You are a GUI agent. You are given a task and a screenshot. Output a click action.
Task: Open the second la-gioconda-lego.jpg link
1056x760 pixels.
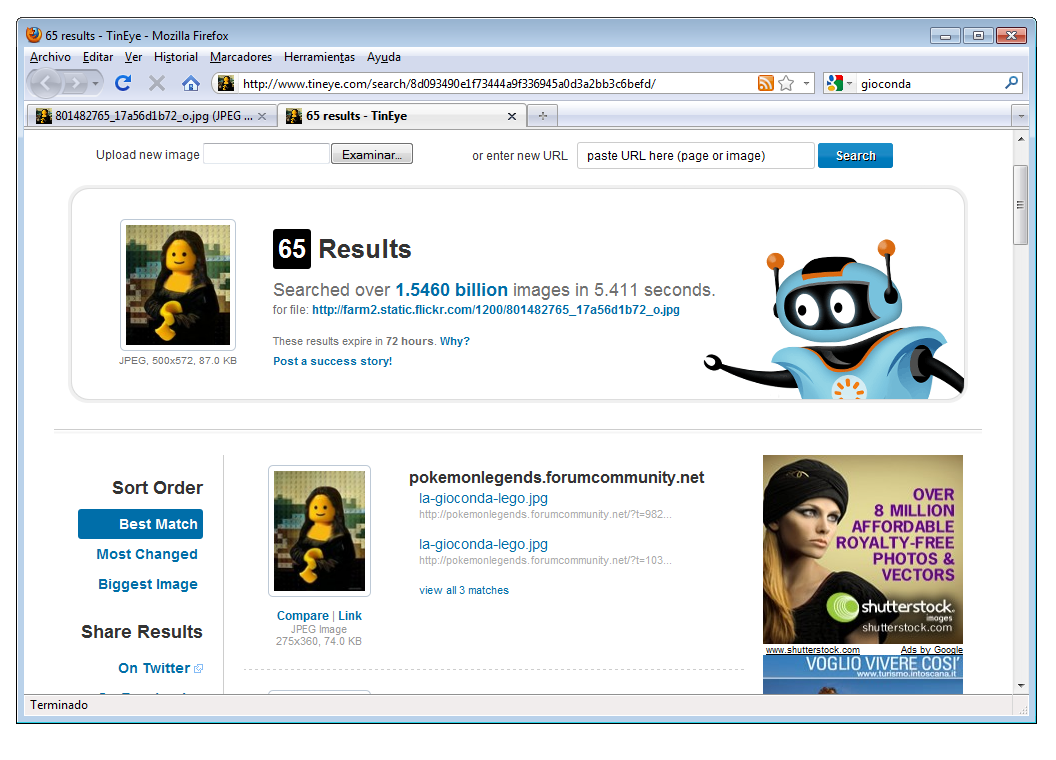(484, 544)
